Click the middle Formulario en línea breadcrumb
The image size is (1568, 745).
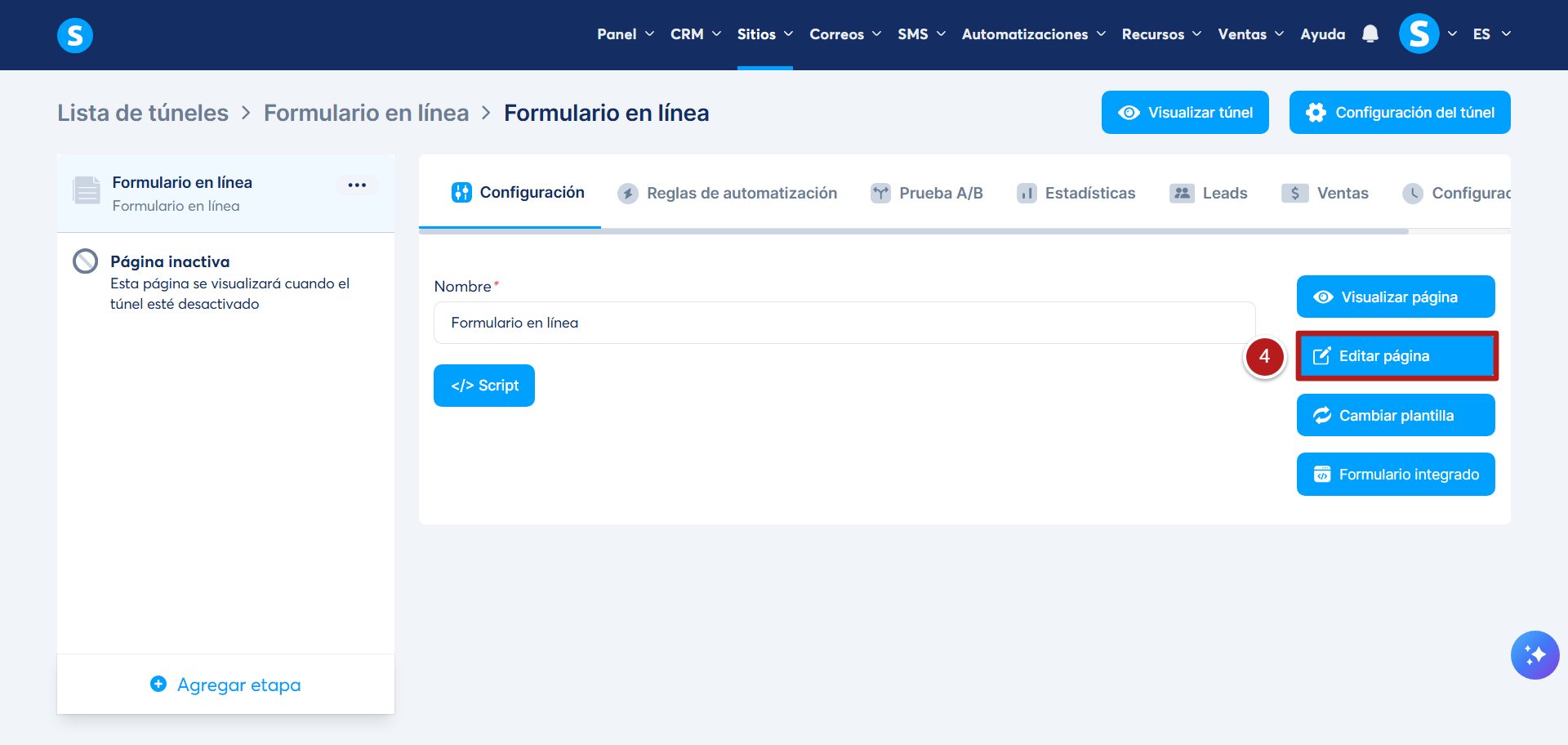[x=366, y=113]
